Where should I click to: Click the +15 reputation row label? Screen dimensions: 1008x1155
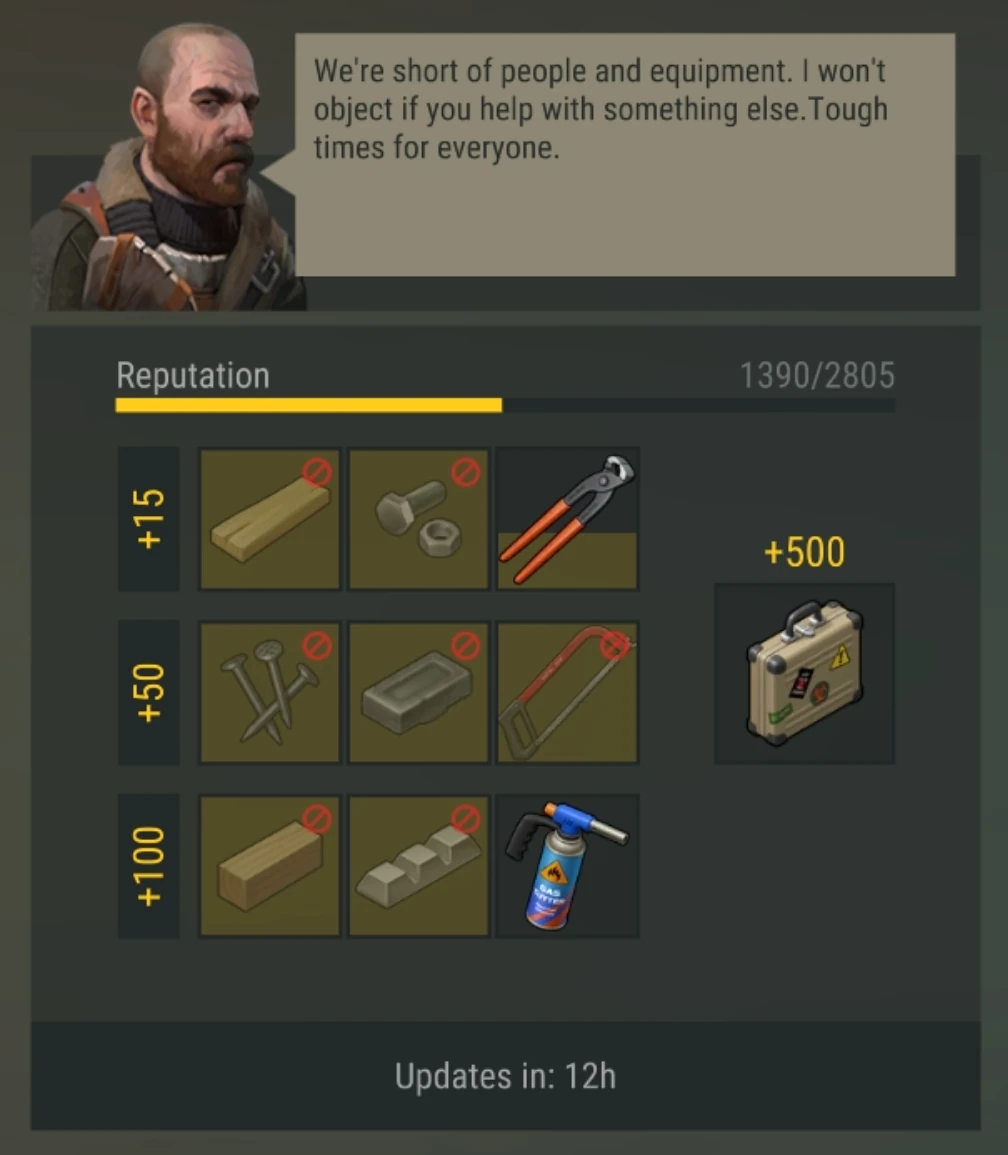click(149, 519)
